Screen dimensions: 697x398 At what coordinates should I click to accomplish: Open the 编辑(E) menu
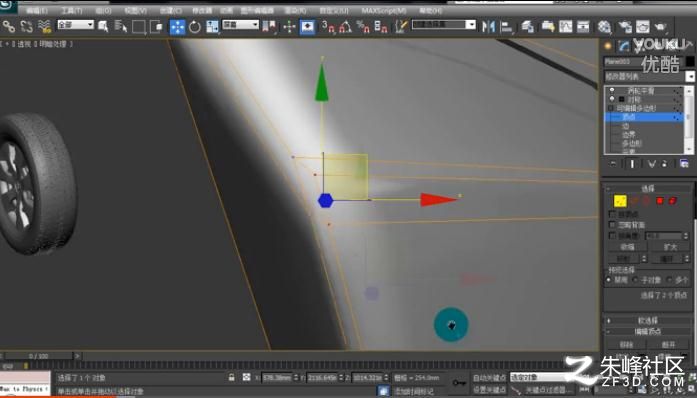36,10
